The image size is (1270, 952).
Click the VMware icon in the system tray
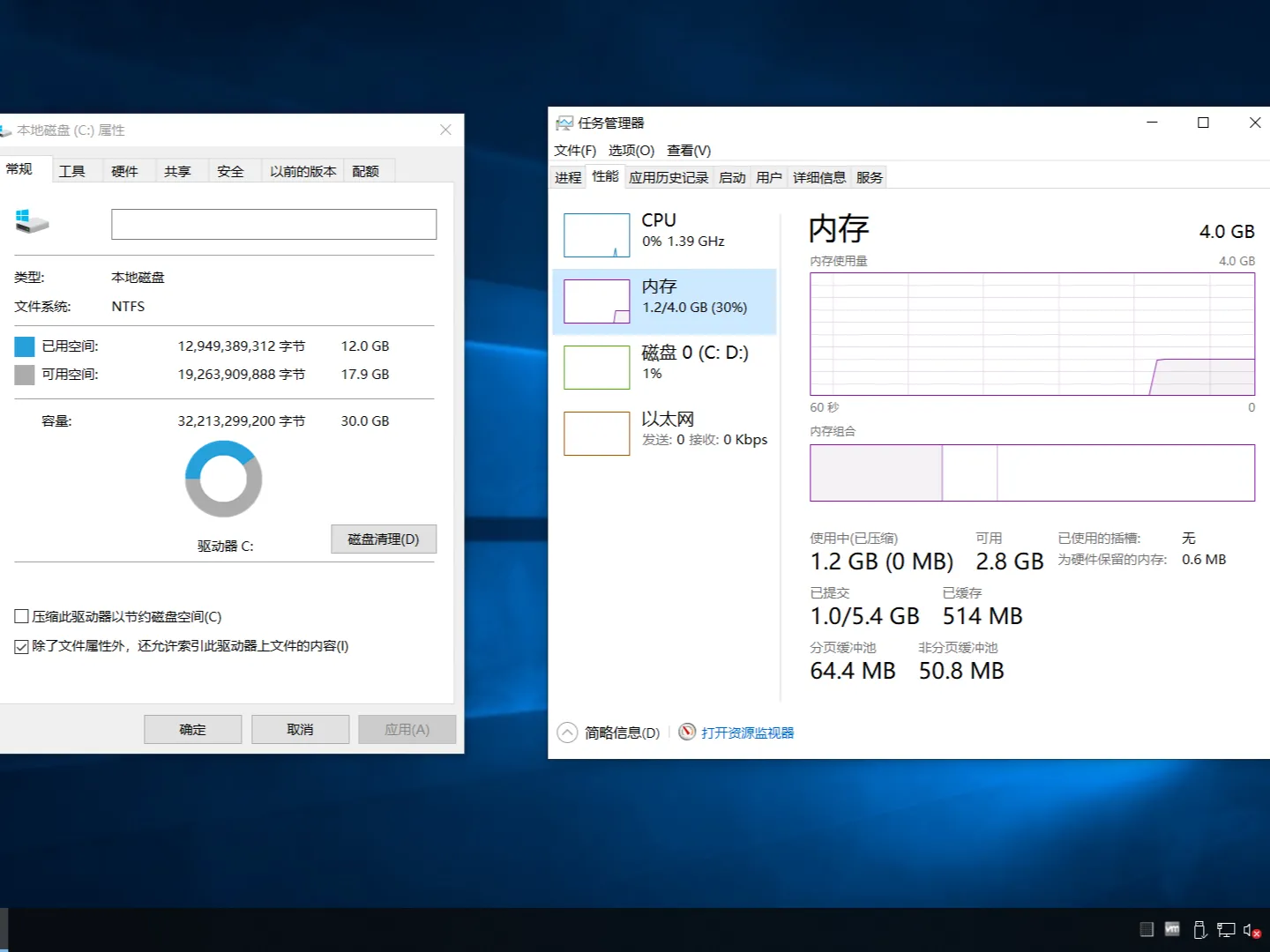tap(1172, 929)
